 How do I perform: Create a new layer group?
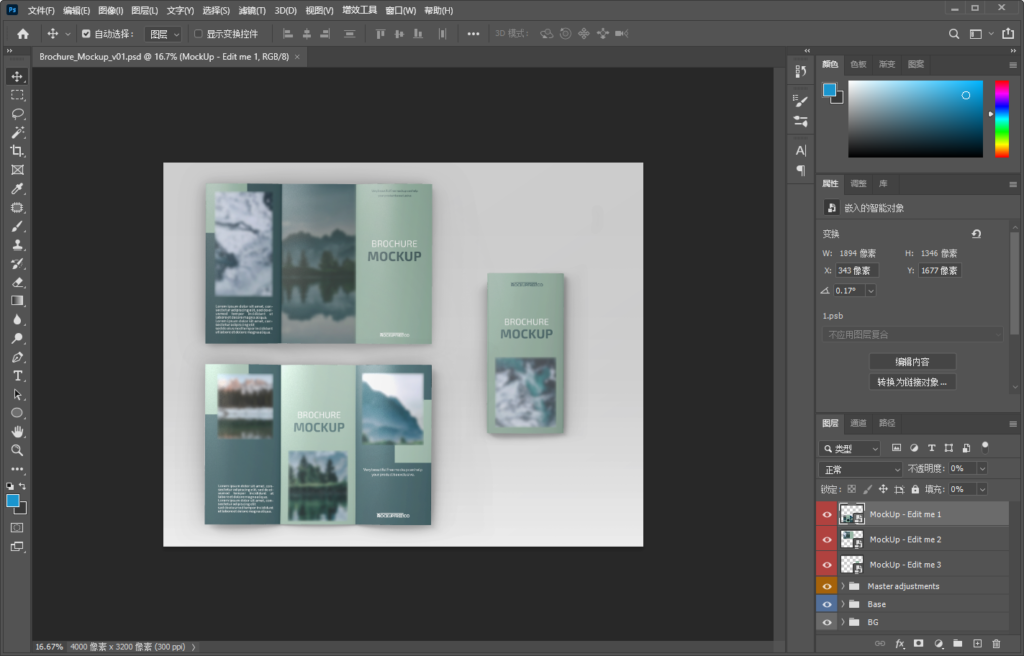[x=957, y=644]
